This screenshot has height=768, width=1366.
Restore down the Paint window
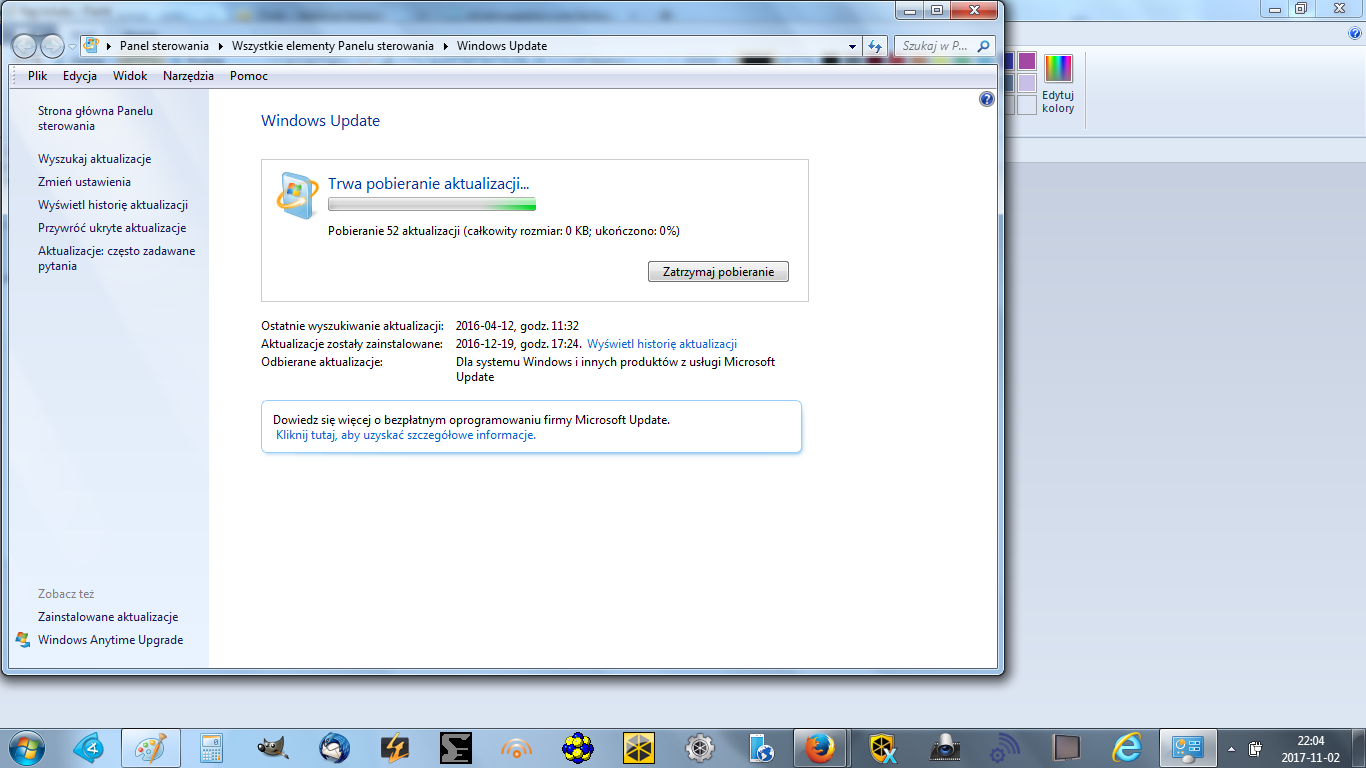[x=1300, y=9]
